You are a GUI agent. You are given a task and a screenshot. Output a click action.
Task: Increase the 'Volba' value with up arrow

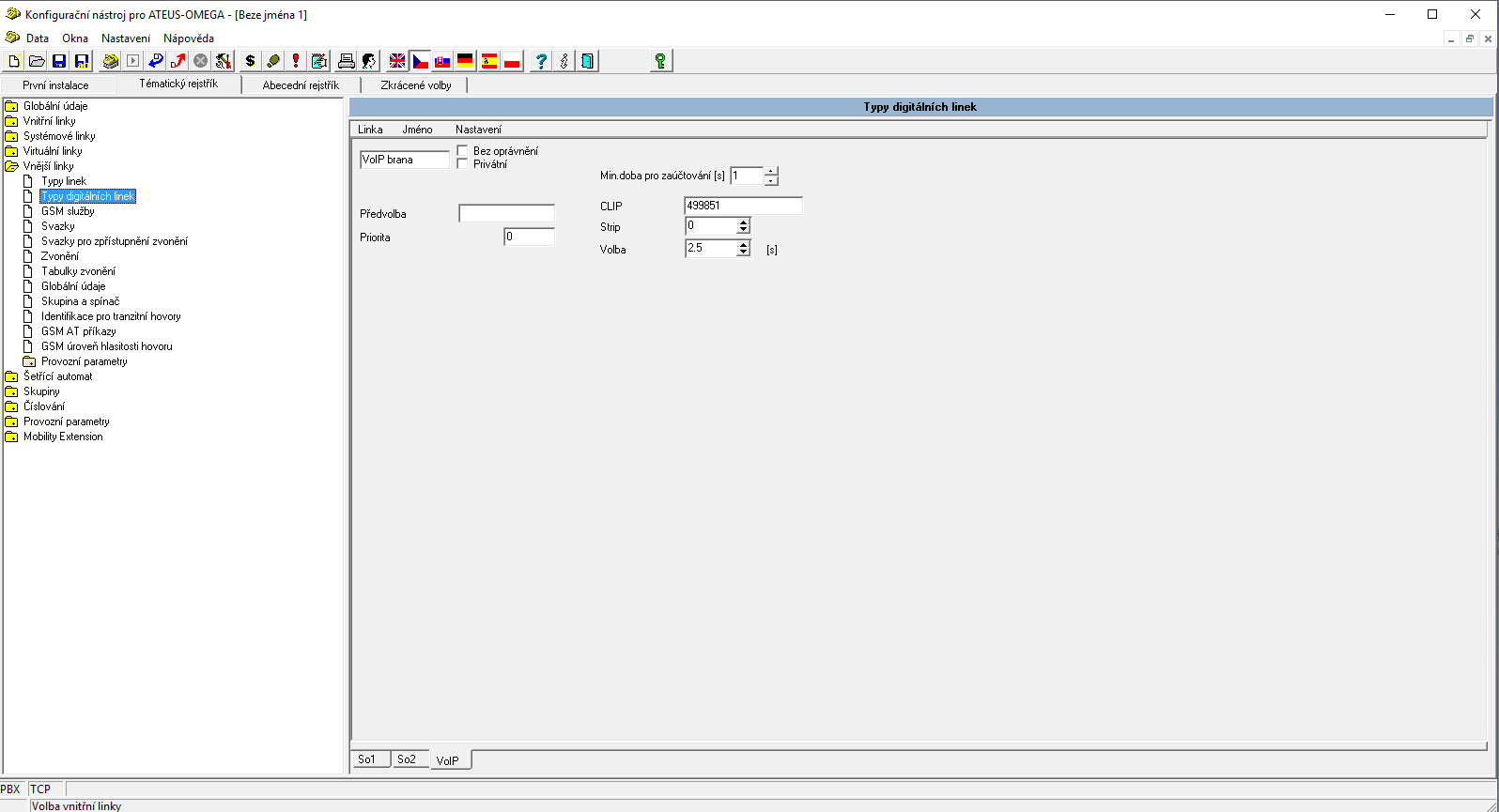(744, 244)
